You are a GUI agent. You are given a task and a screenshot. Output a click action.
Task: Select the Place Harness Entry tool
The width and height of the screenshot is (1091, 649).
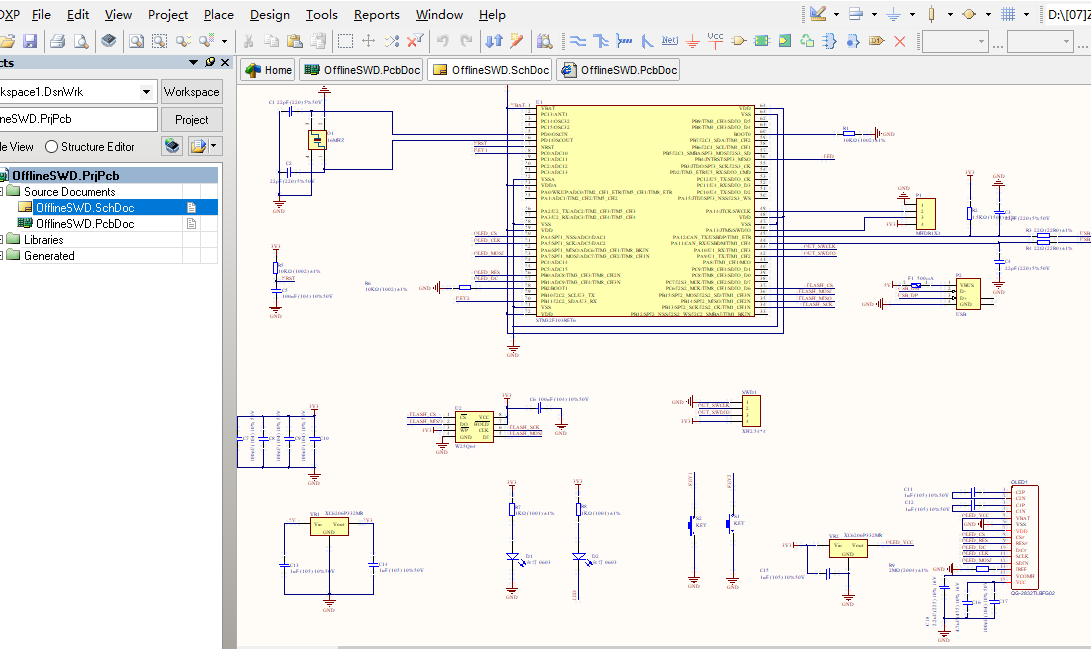pos(853,41)
